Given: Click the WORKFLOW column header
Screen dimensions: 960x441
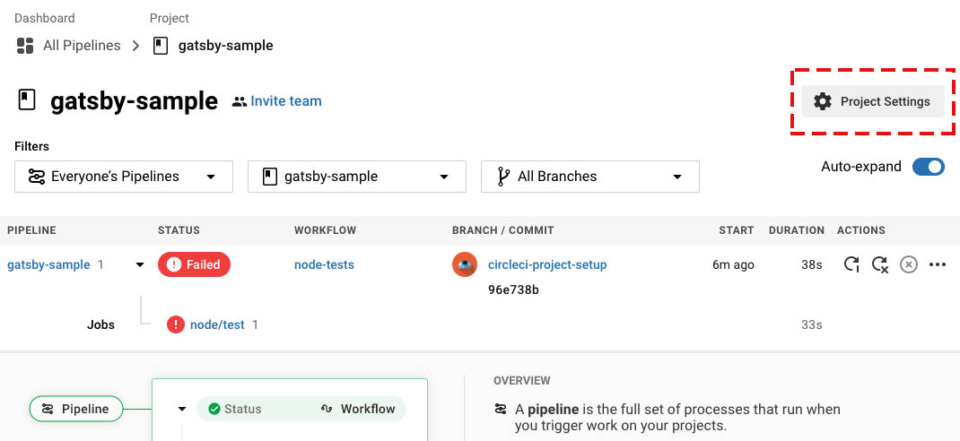Looking at the screenshot, I should 325,230.
